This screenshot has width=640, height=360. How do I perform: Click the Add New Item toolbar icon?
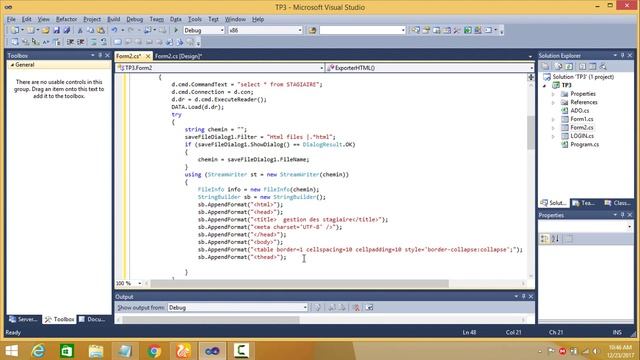click(30, 30)
